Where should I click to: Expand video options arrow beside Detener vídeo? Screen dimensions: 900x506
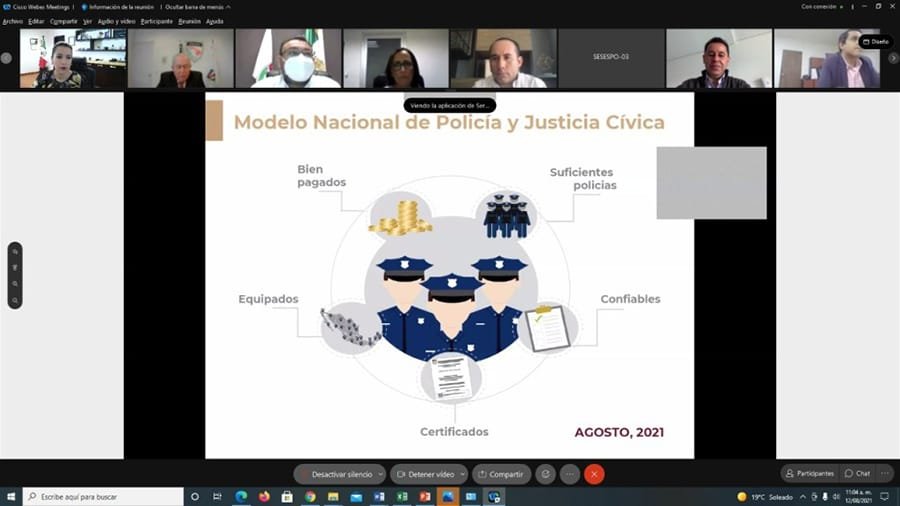(x=463, y=474)
